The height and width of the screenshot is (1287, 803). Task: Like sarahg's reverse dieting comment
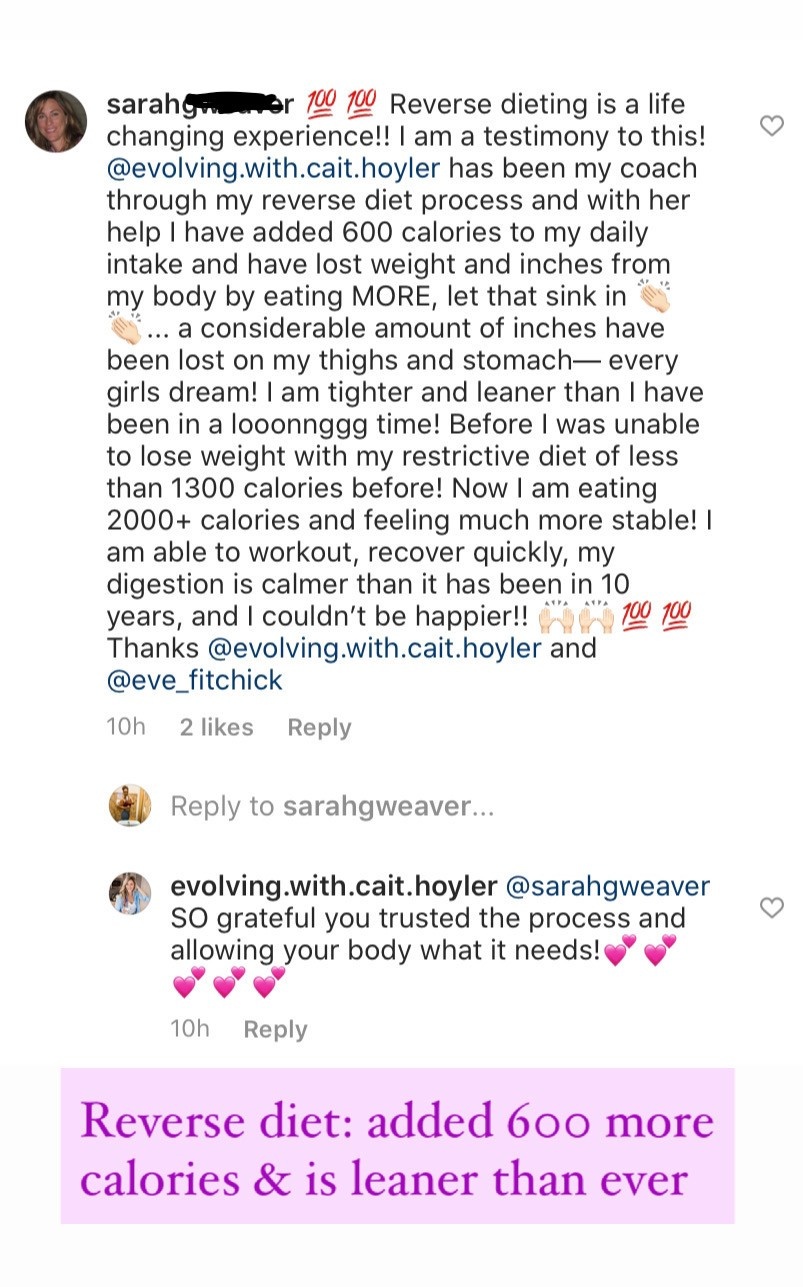click(x=771, y=126)
